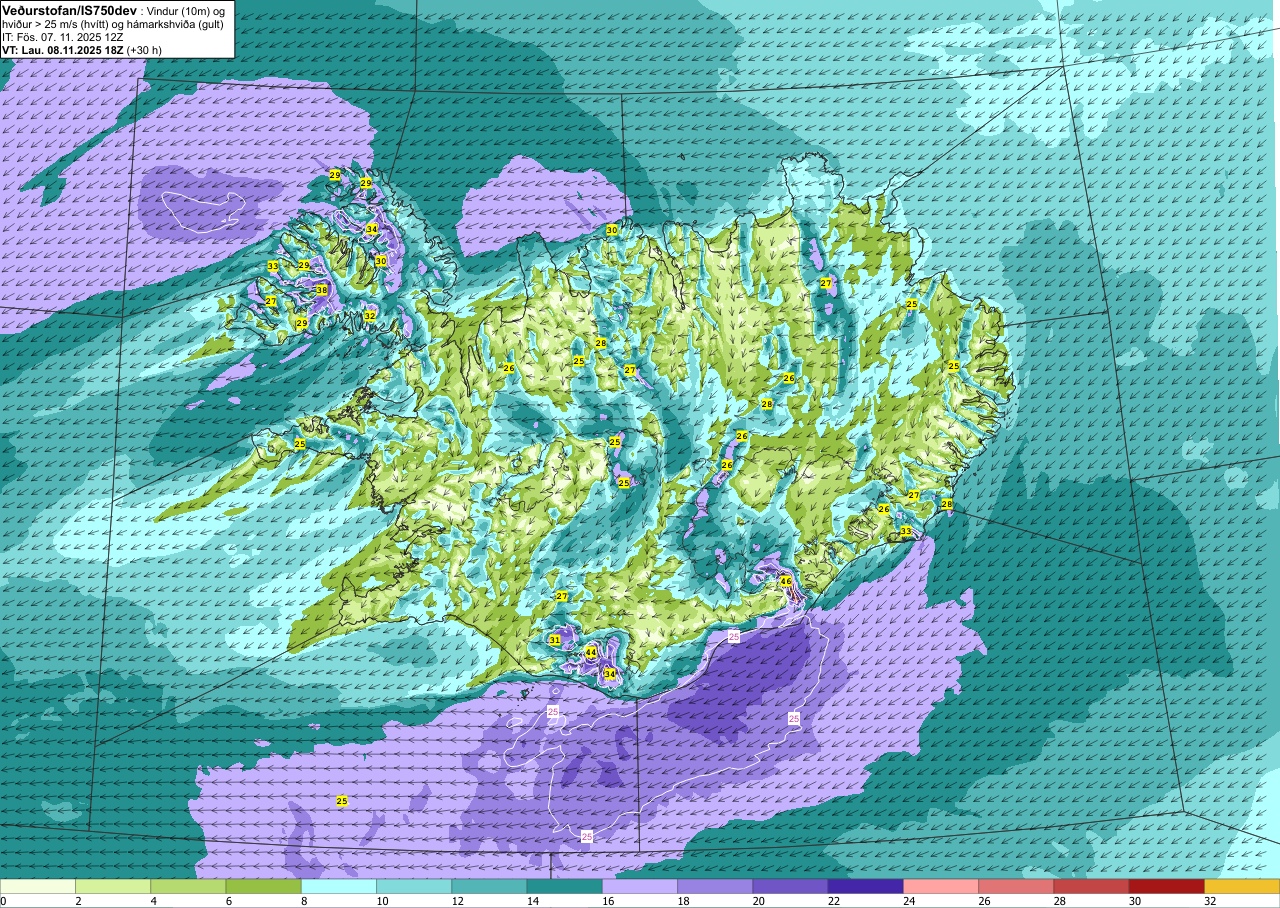
Task: Select the purple swatch between 18 and 20
Action: point(715,886)
